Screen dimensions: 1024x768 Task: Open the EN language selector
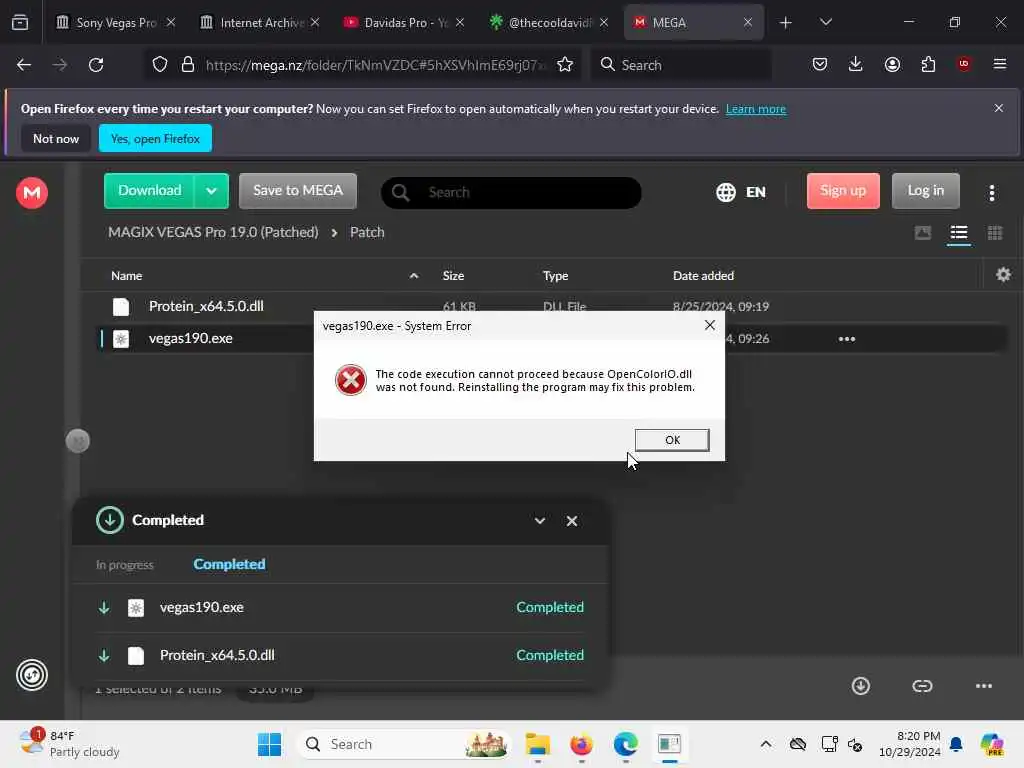tap(741, 192)
